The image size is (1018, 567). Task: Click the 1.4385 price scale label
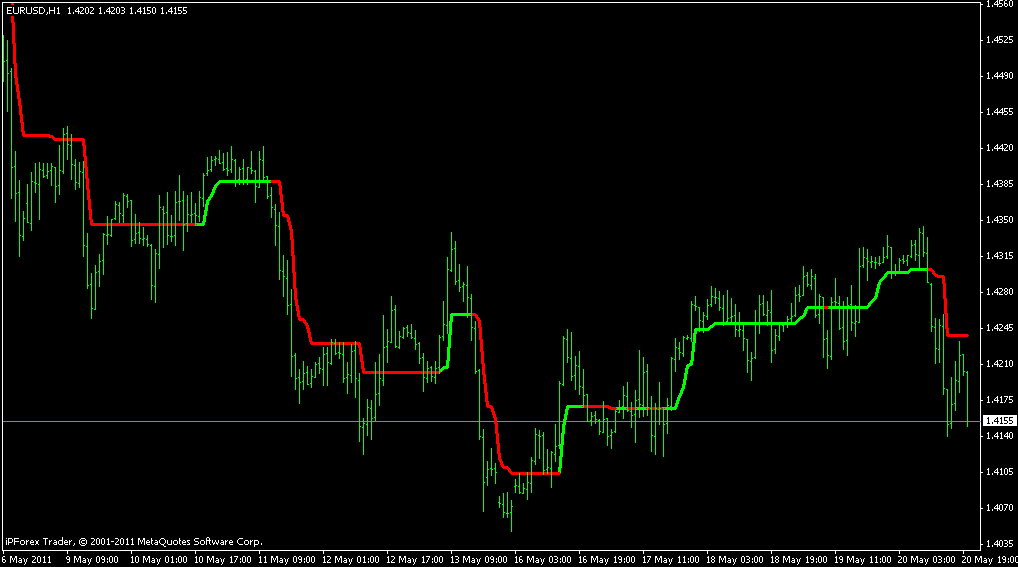pyautogui.click(x=999, y=184)
